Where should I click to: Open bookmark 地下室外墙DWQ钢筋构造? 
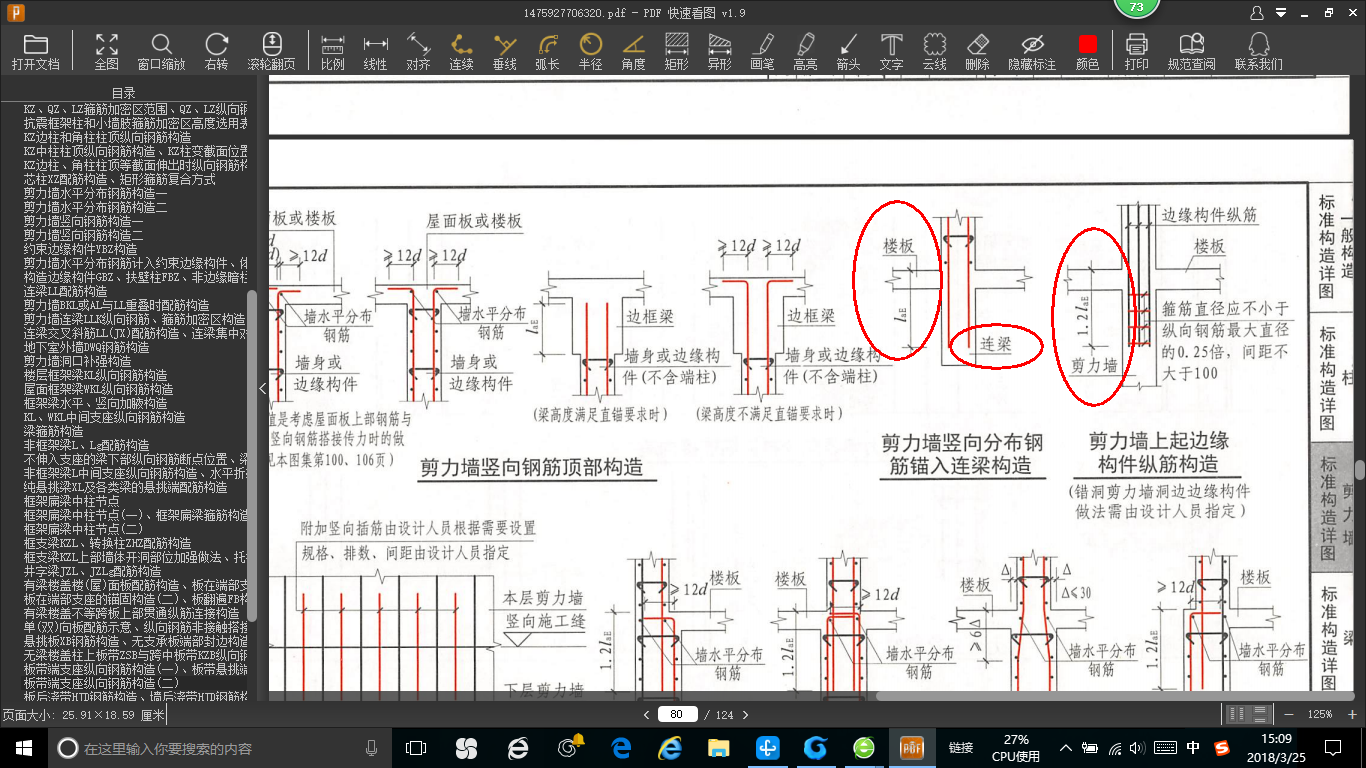86,346
